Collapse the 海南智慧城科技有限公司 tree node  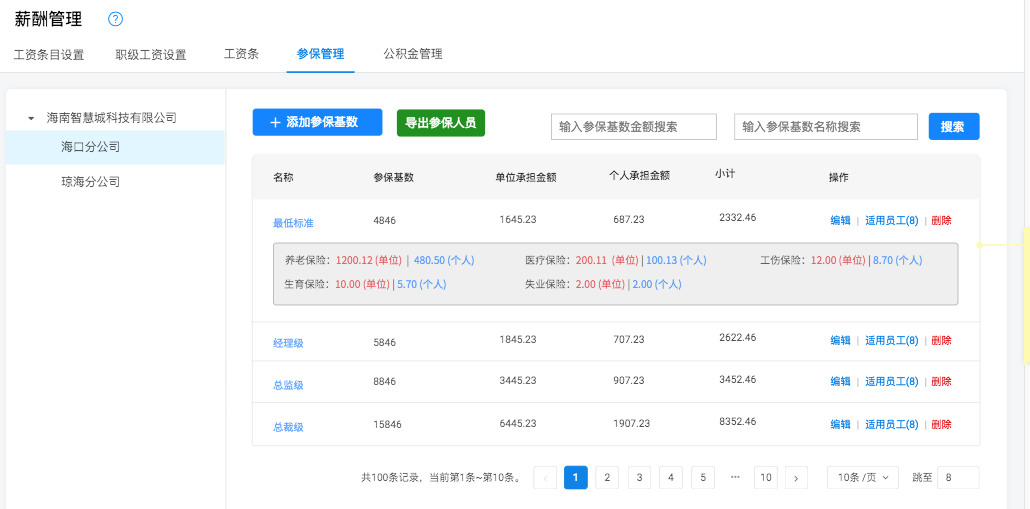[x=31, y=118]
